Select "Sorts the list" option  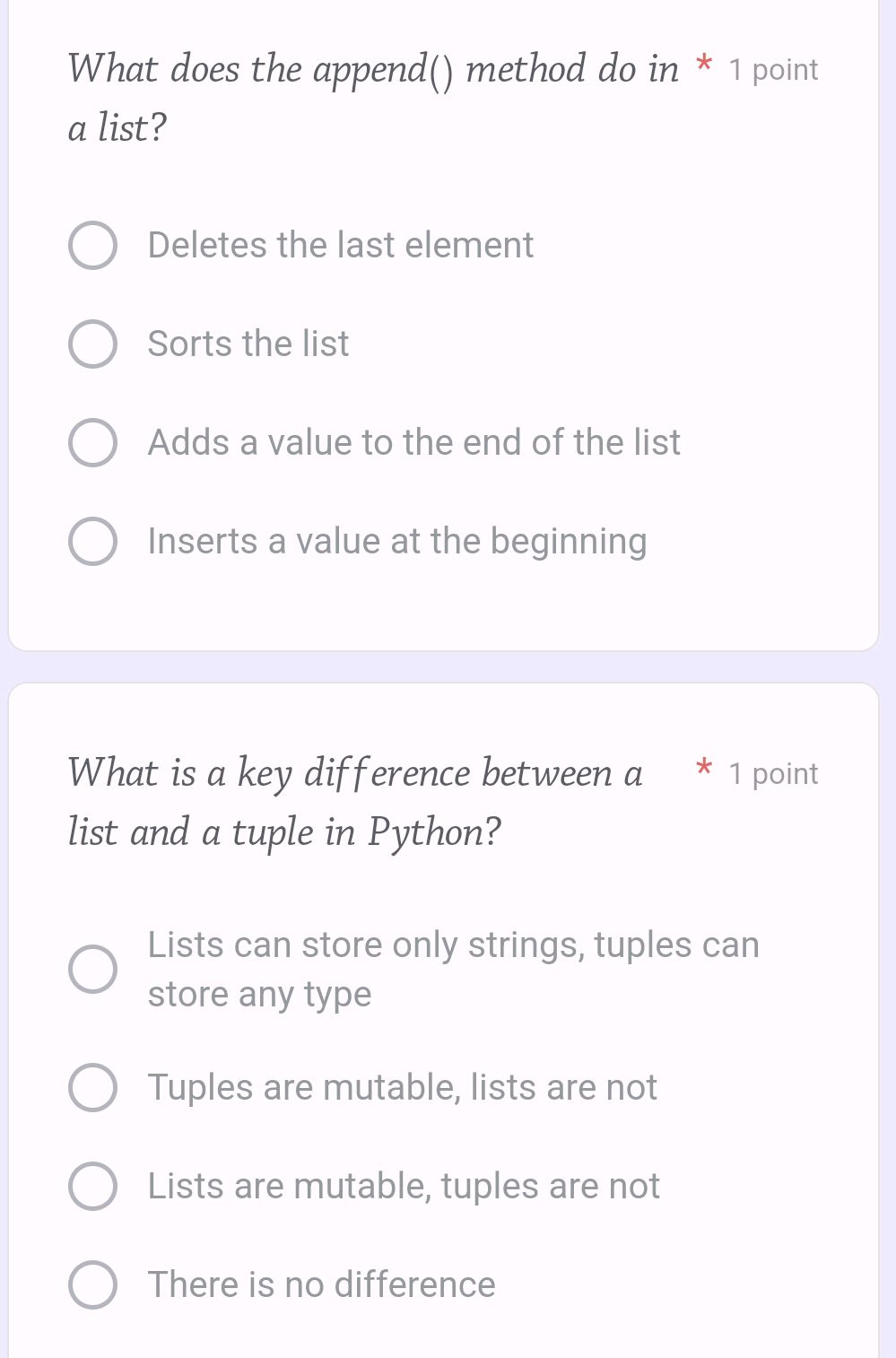(92, 344)
